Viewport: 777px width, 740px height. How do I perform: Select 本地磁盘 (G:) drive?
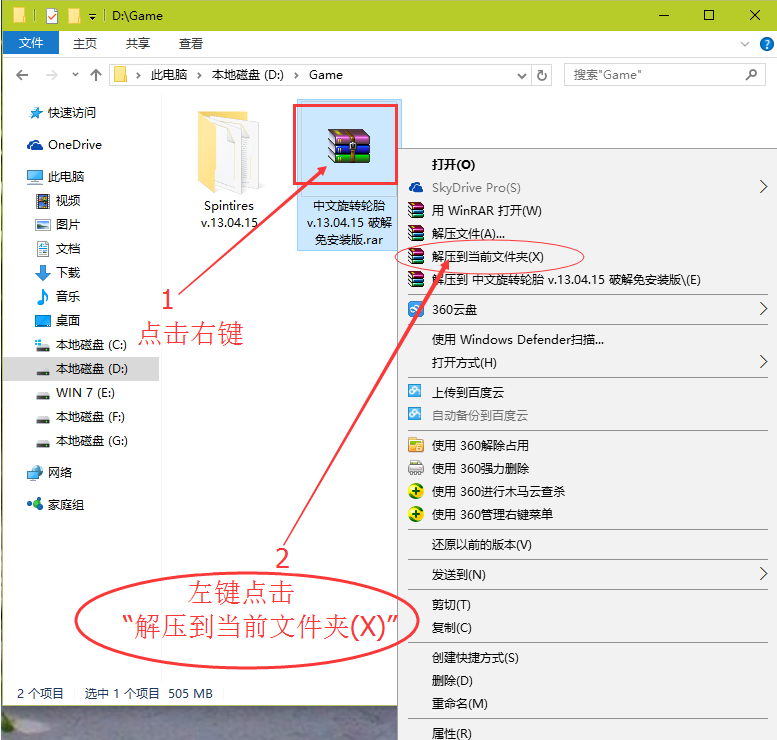point(81,441)
